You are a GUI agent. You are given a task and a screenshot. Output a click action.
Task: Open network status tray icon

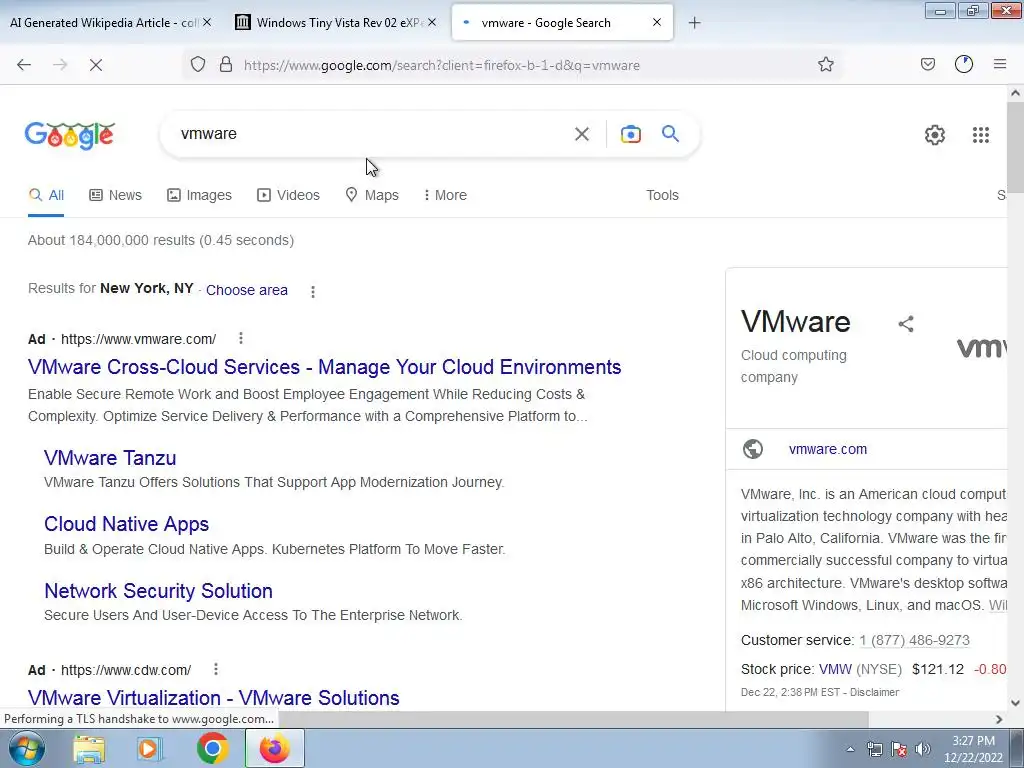point(874,749)
